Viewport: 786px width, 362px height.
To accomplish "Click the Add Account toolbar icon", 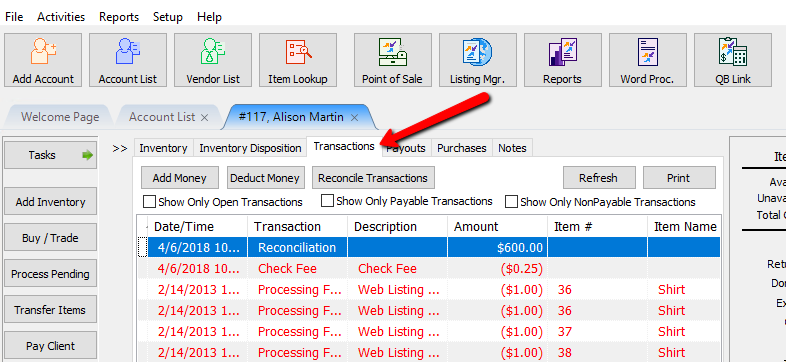I will pos(43,60).
